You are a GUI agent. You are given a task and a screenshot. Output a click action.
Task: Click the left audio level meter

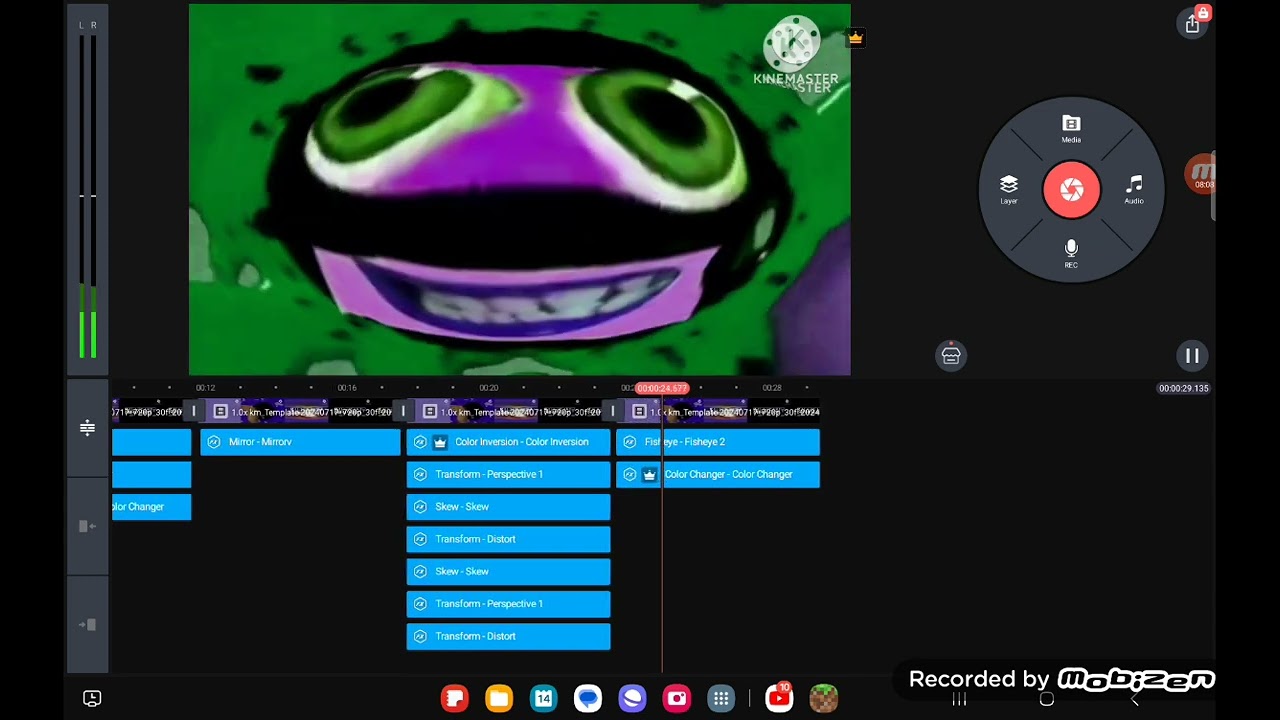click(x=83, y=196)
